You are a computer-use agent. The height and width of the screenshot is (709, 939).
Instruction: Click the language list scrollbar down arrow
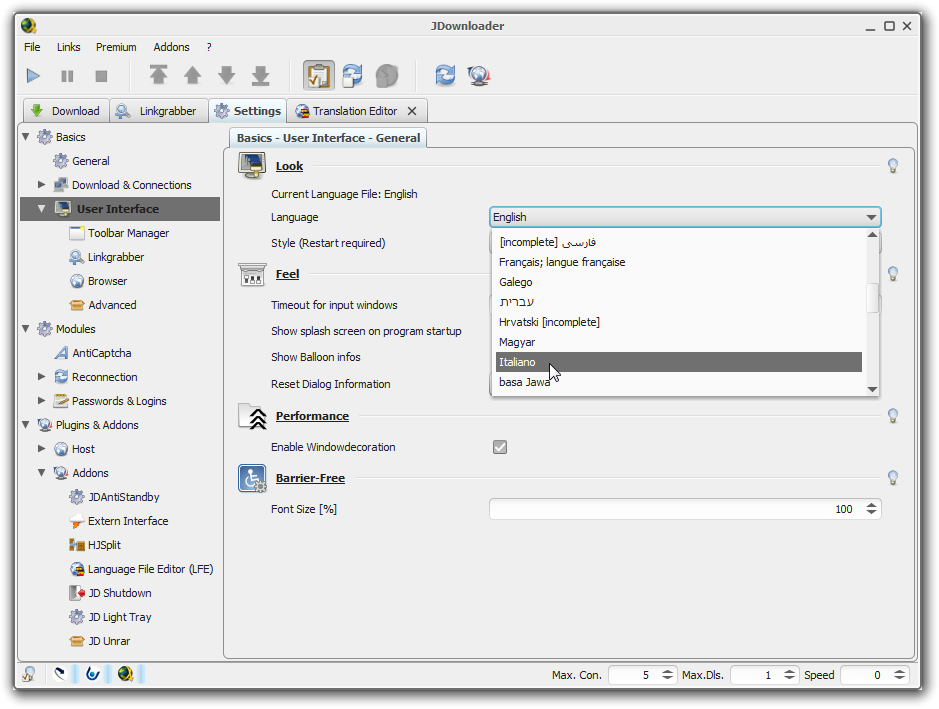pyautogui.click(x=872, y=389)
